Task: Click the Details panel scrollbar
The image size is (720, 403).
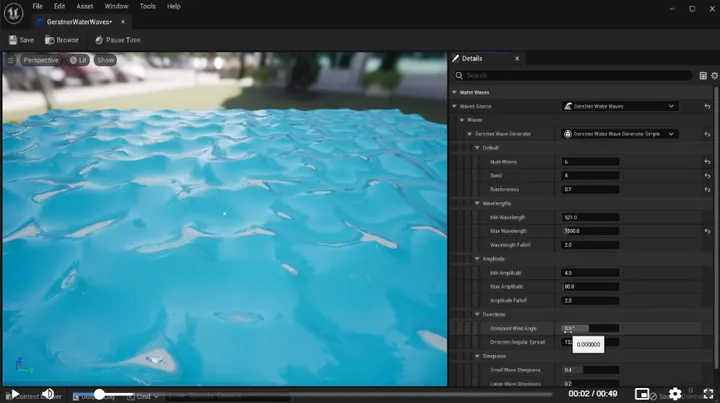Action: 716,227
